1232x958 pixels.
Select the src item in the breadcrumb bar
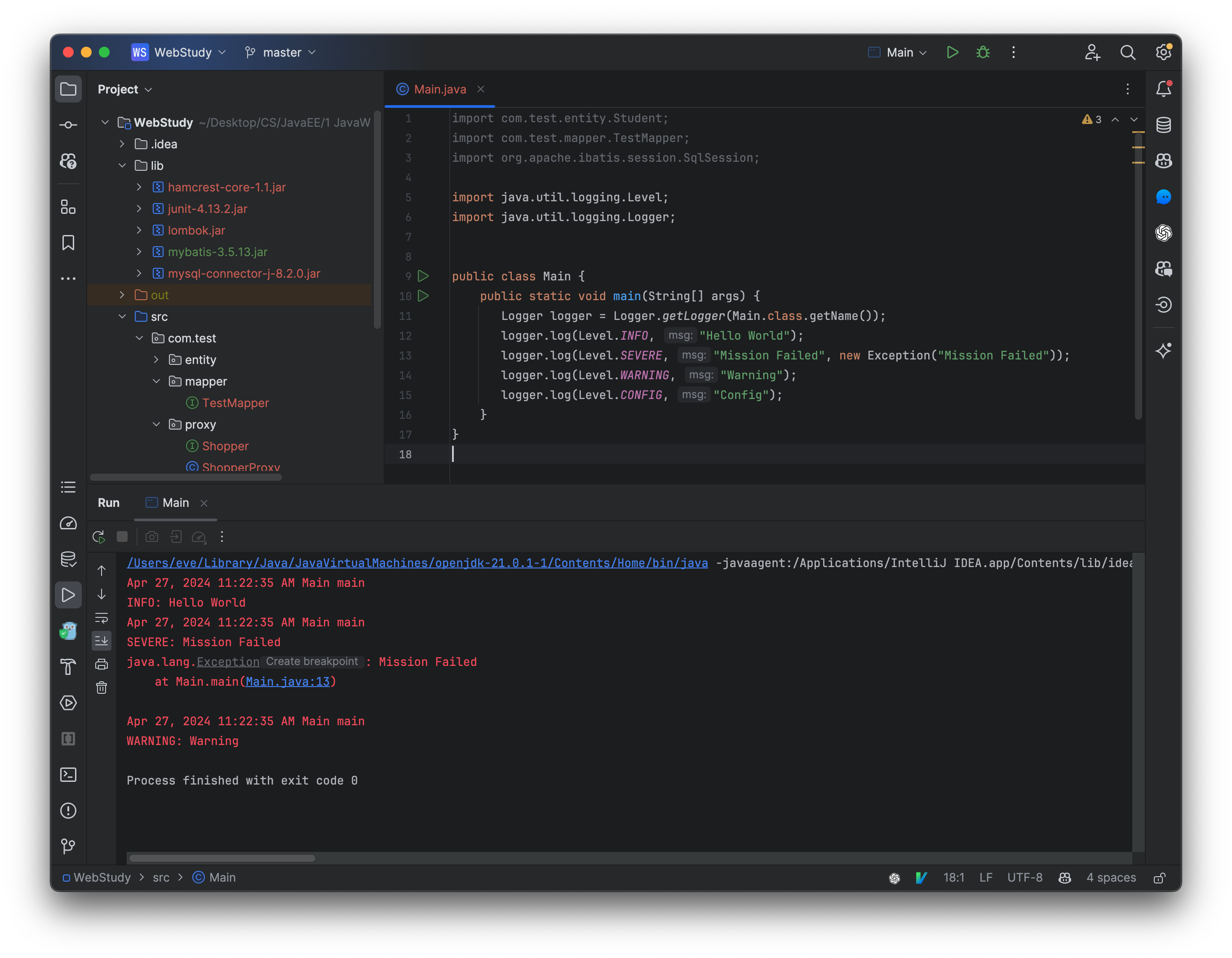pyautogui.click(x=161, y=877)
